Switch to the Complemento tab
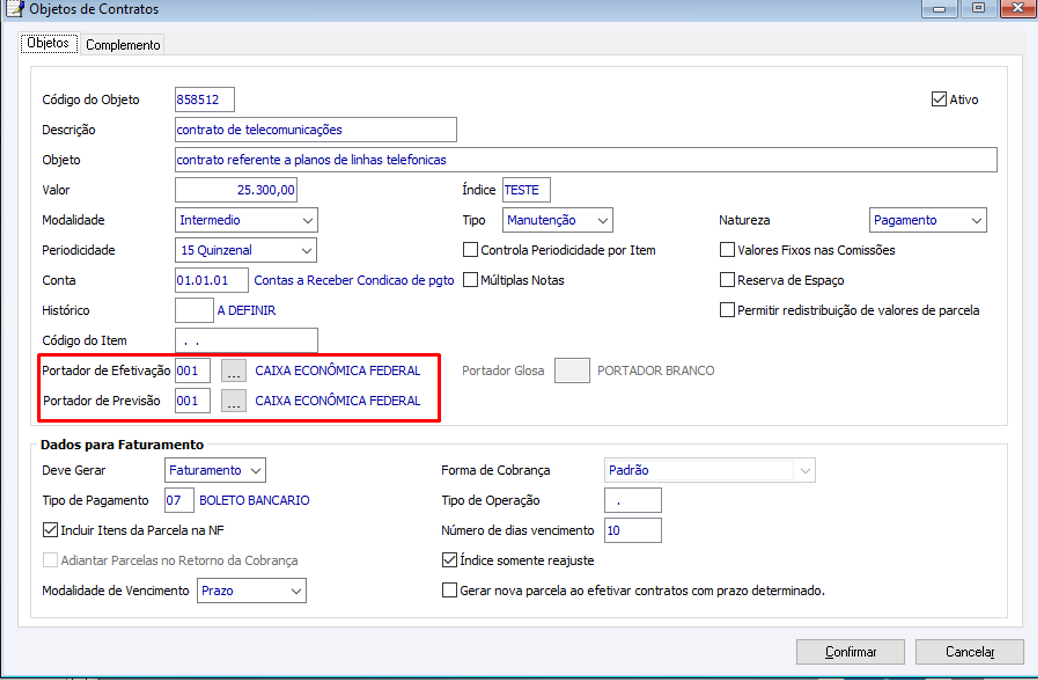The width and height of the screenshot is (1038, 680). [x=123, y=44]
